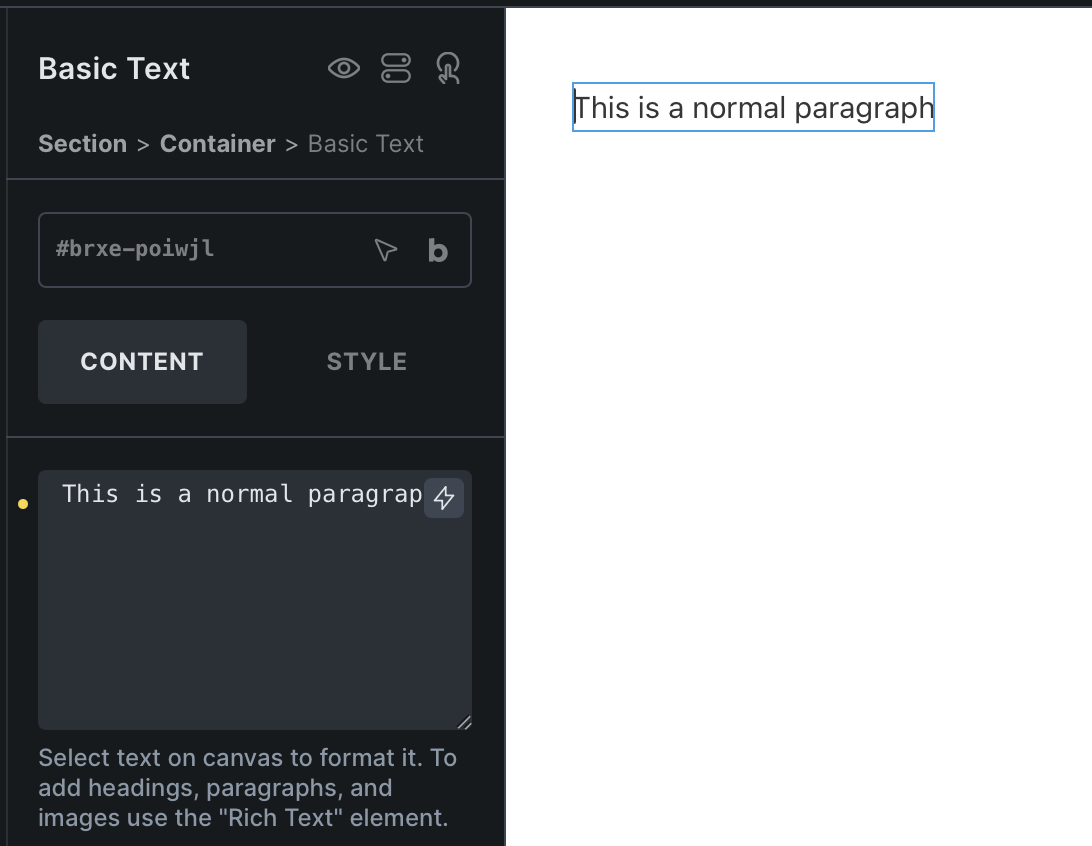Click the dynamic data lightning bolt icon
1092x846 pixels.
(x=444, y=498)
